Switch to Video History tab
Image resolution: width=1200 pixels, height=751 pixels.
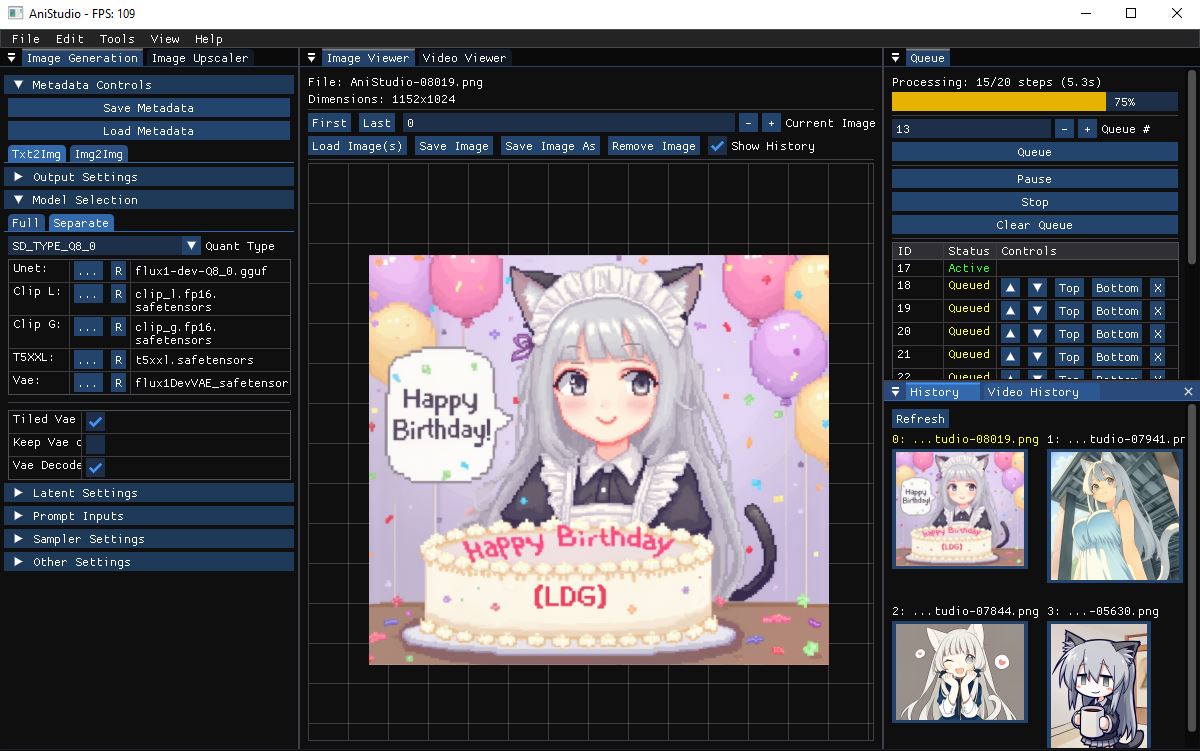click(1033, 392)
